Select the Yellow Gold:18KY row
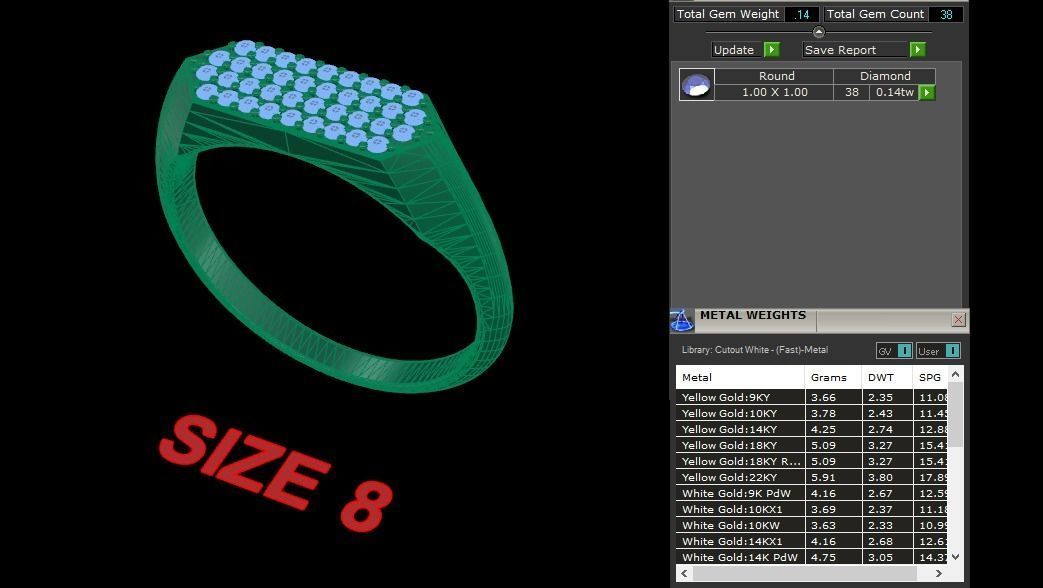This screenshot has height=588, width=1043. click(812, 445)
